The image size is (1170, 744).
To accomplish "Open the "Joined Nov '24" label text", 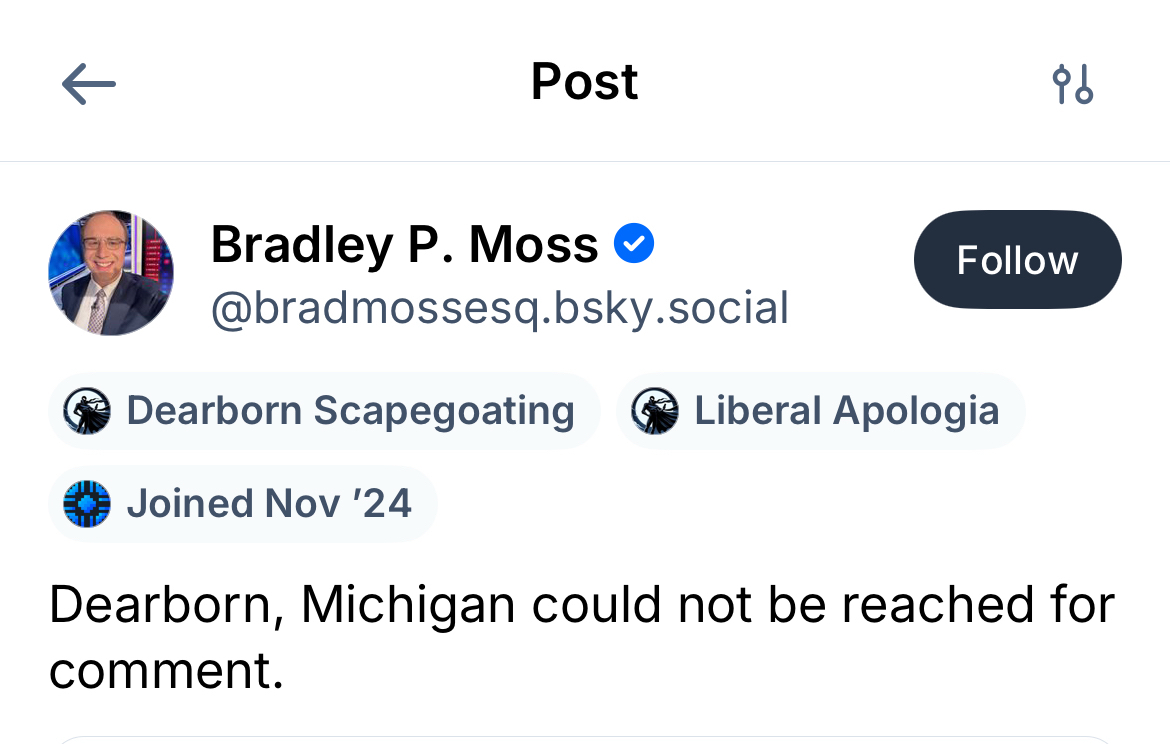I will pyautogui.click(x=269, y=503).
